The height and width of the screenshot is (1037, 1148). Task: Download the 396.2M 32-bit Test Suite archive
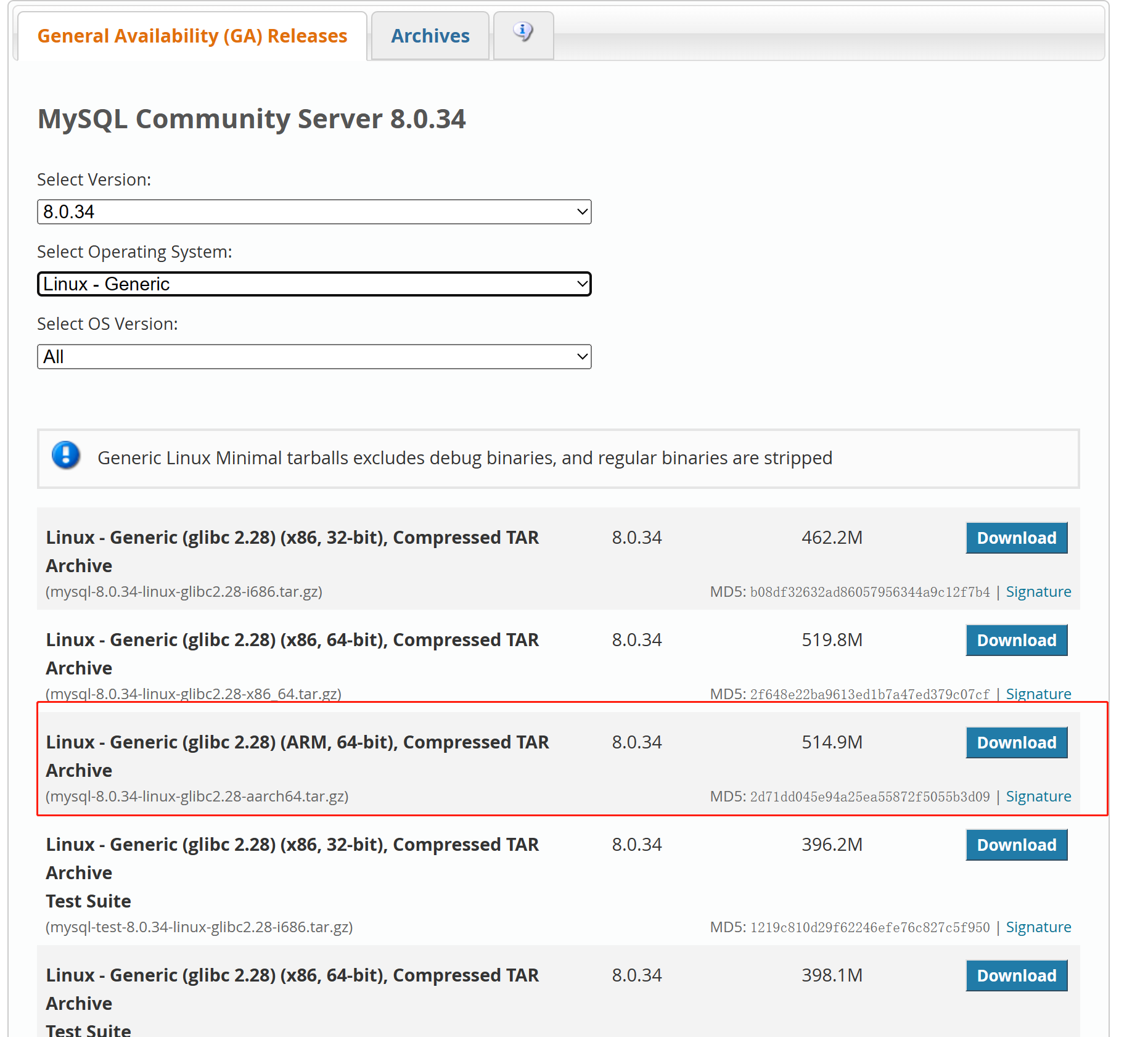1017,845
